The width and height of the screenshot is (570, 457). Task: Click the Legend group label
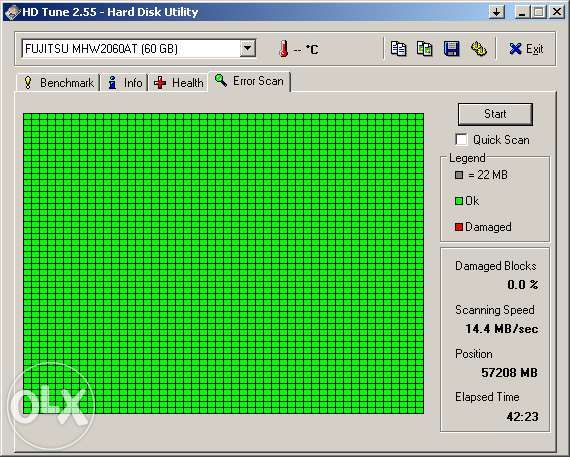467,158
